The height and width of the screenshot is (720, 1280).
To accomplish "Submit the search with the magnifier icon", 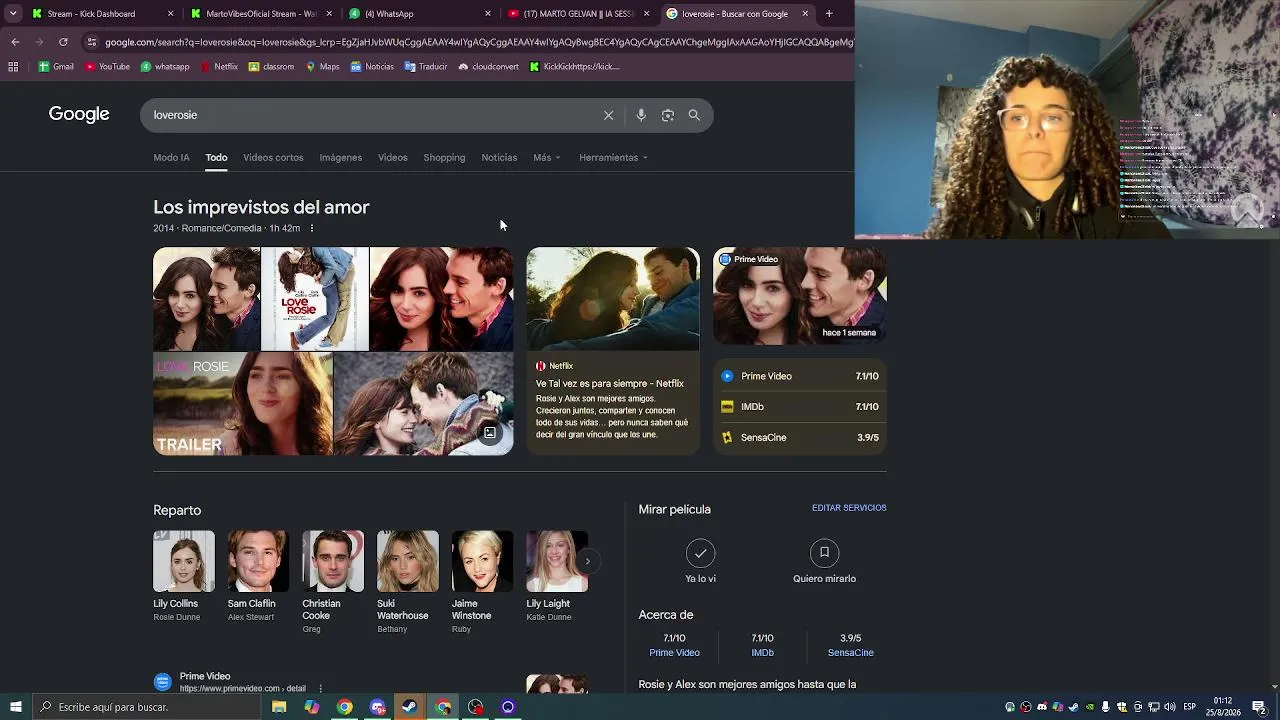I will 694,115.
